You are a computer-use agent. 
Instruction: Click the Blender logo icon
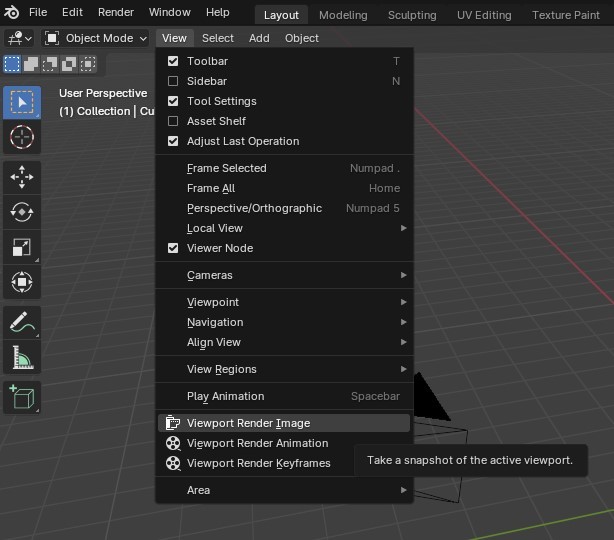tap(11, 13)
